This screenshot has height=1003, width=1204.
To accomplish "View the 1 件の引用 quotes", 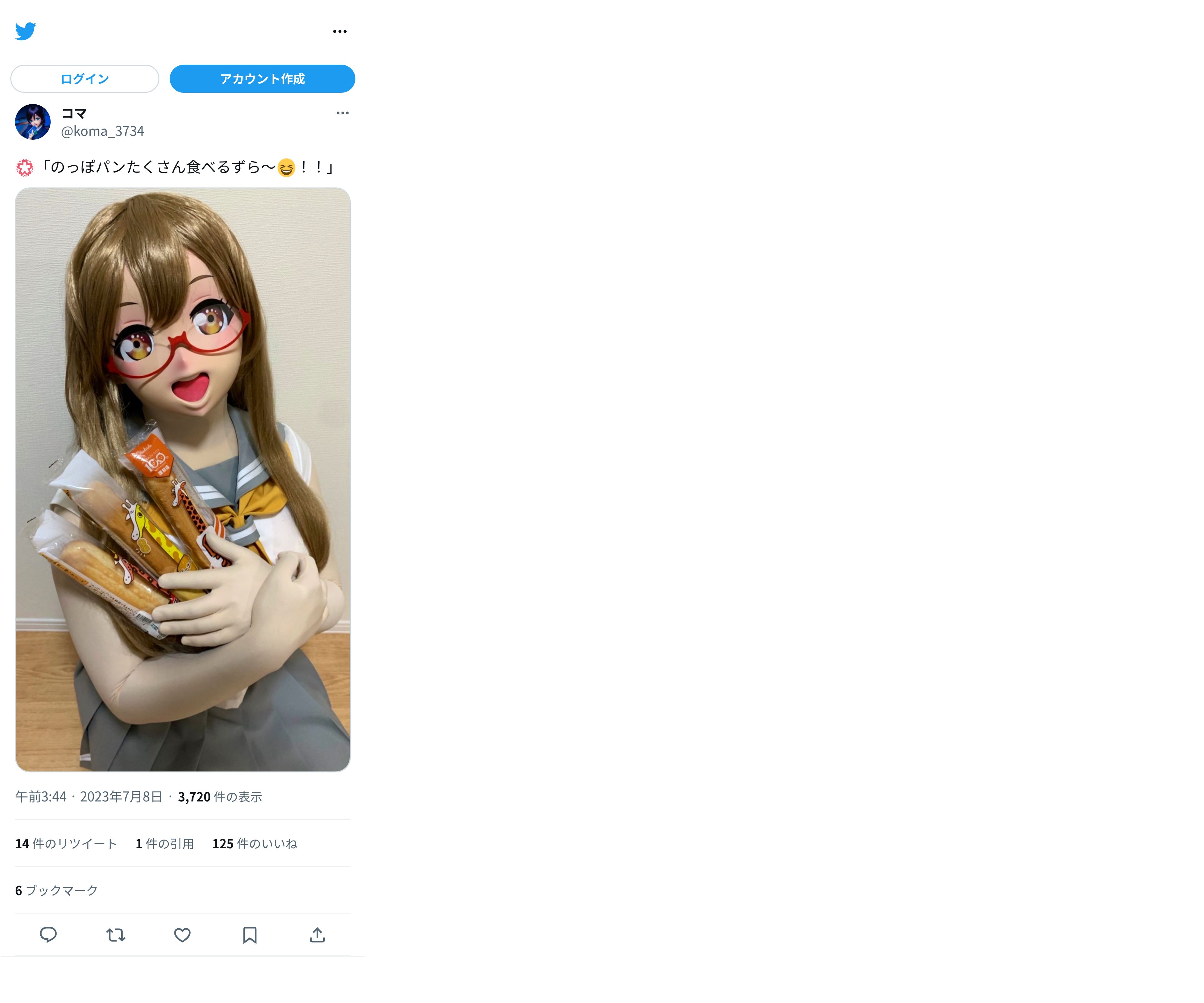I will tap(164, 844).
